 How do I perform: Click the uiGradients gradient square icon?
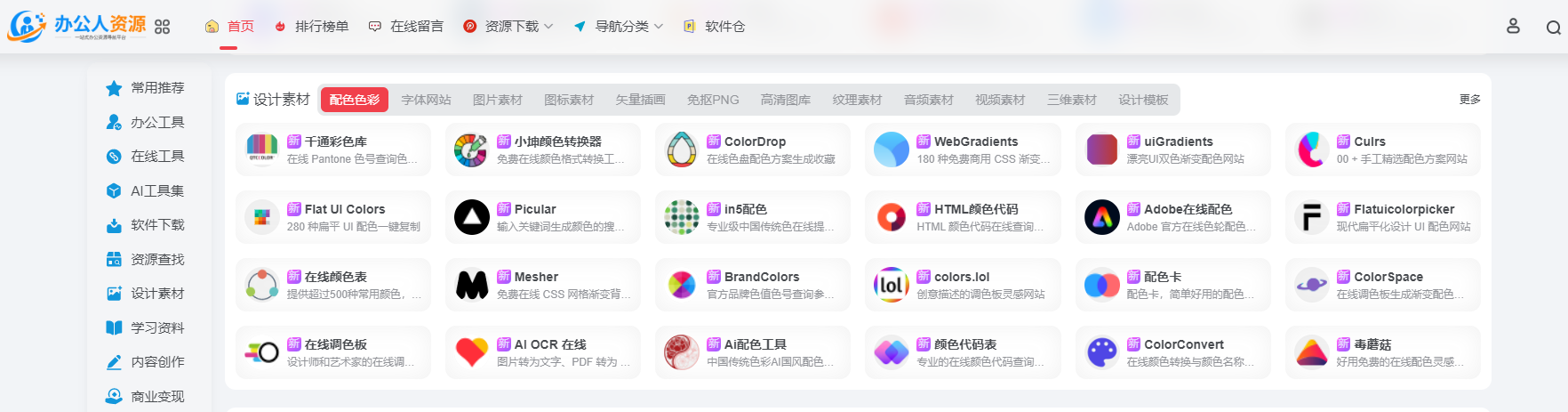tap(1101, 149)
